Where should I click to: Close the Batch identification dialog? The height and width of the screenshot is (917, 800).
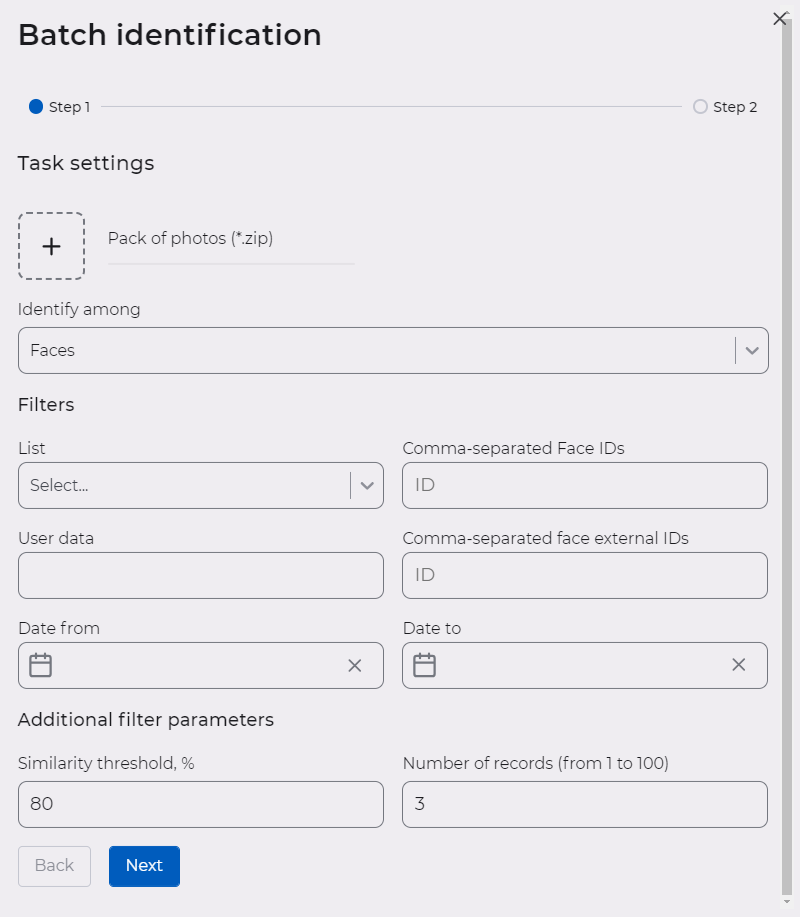[778, 18]
